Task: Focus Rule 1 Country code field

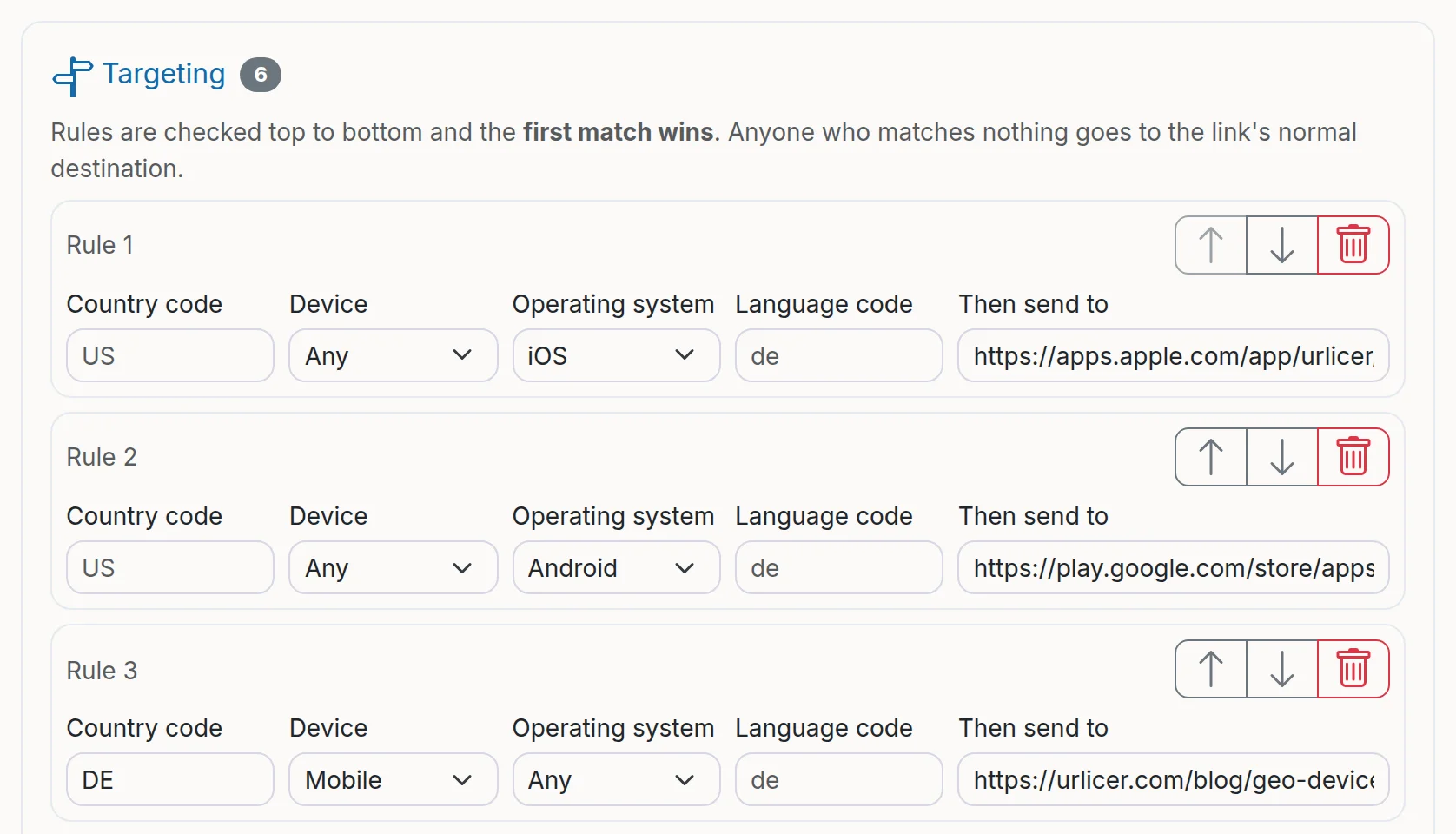Action: coord(170,355)
